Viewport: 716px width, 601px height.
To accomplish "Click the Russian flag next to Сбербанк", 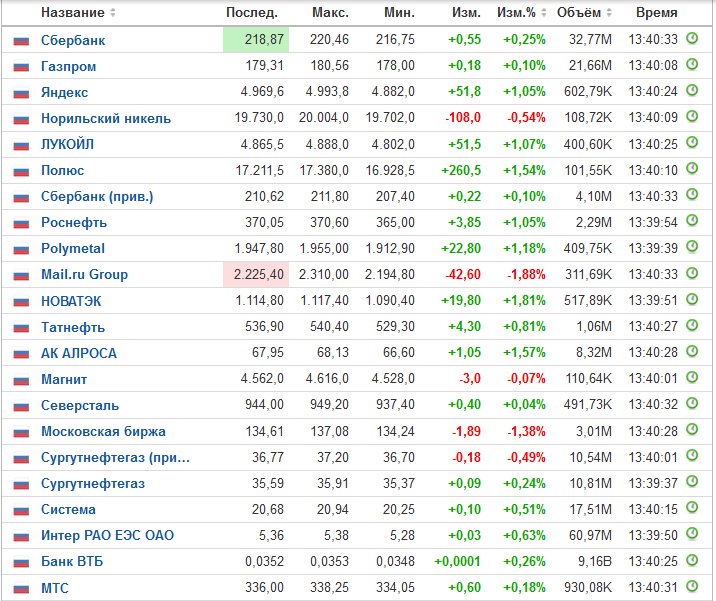I will 21,41.
